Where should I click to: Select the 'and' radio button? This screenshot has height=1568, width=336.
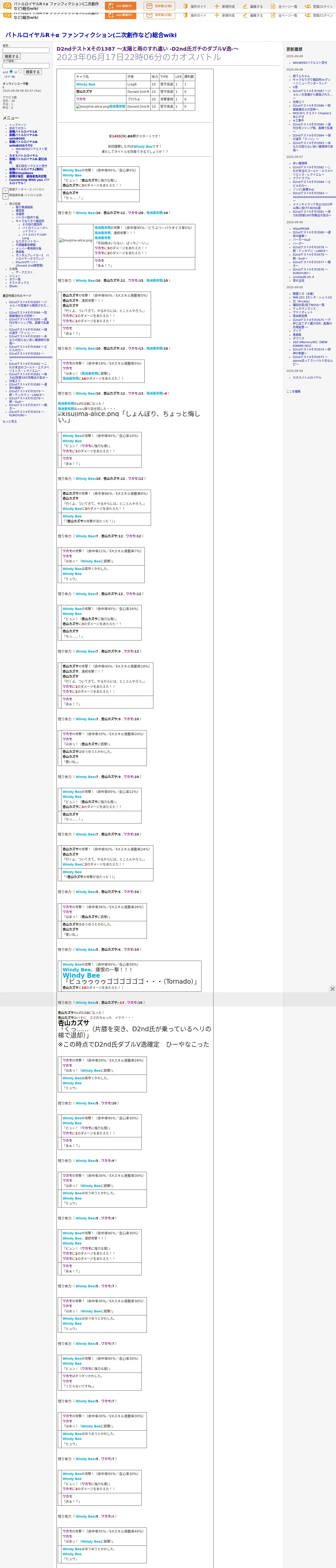pyautogui.click(x=11, y=72)
